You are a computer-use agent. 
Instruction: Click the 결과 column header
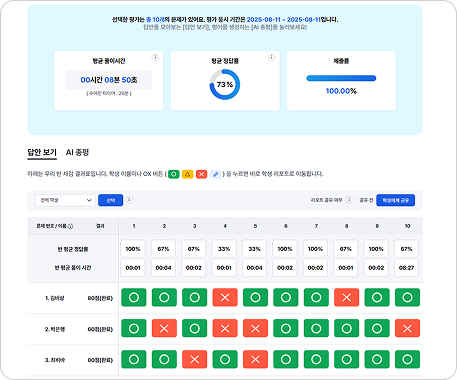coord(100,226)
